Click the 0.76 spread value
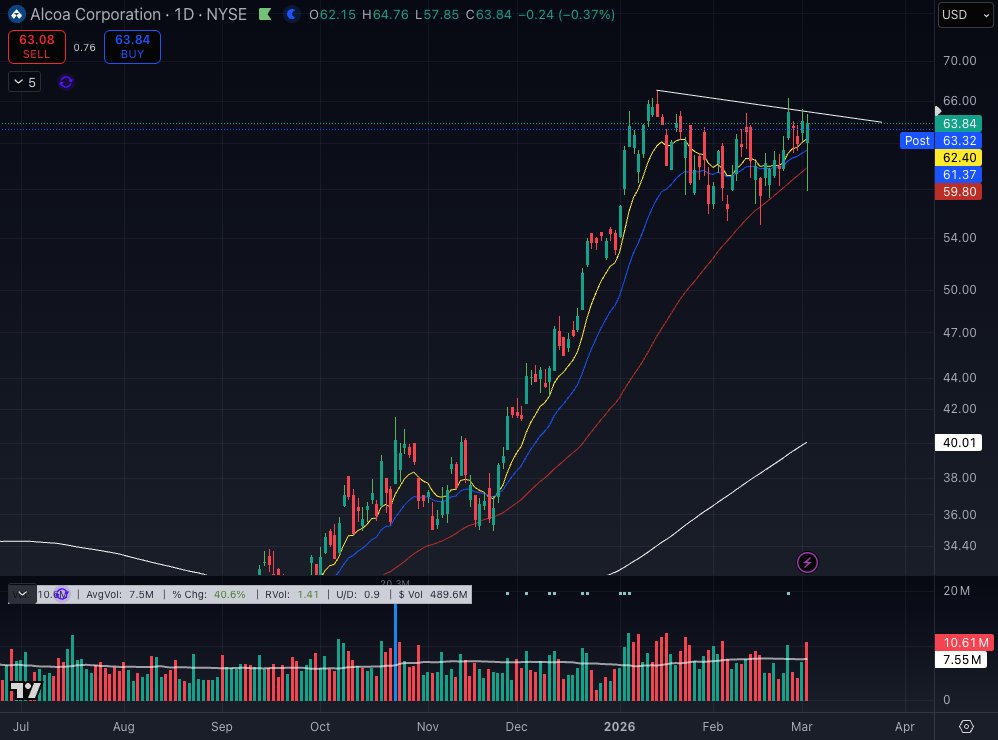998x740 pixels. point(84,48)
